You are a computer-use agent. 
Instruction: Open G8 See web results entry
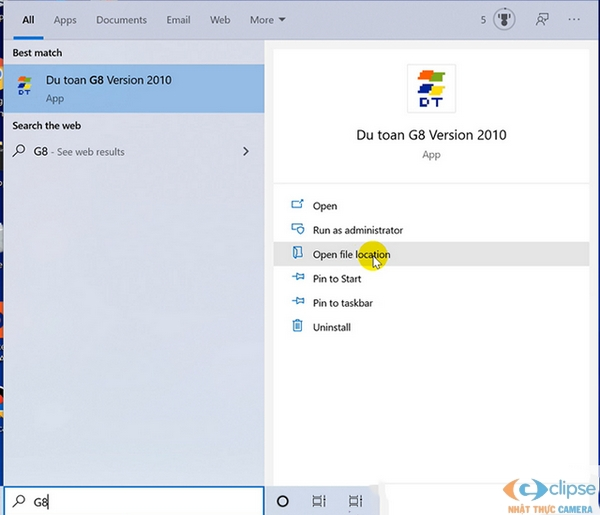pos(134,152)
